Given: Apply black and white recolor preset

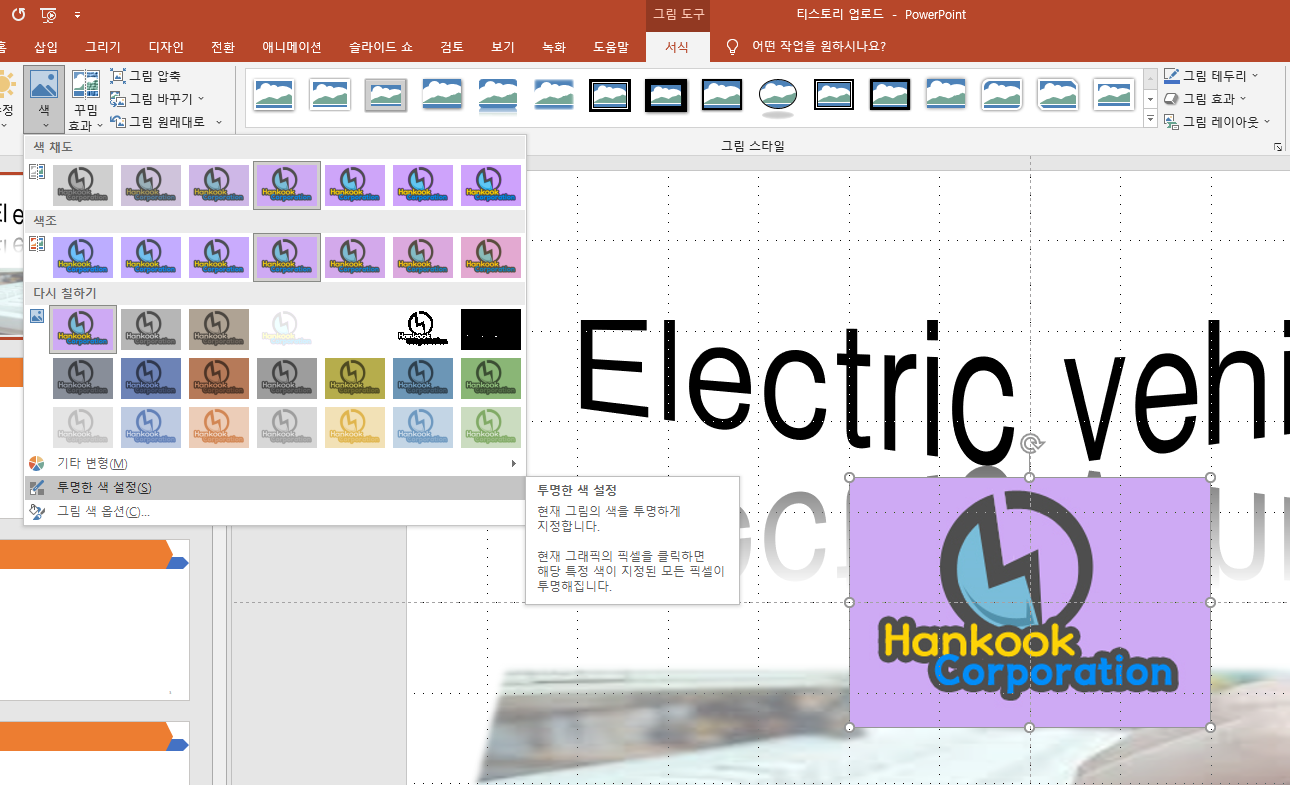Looking at the screenshot, I should tap(423, 329).
